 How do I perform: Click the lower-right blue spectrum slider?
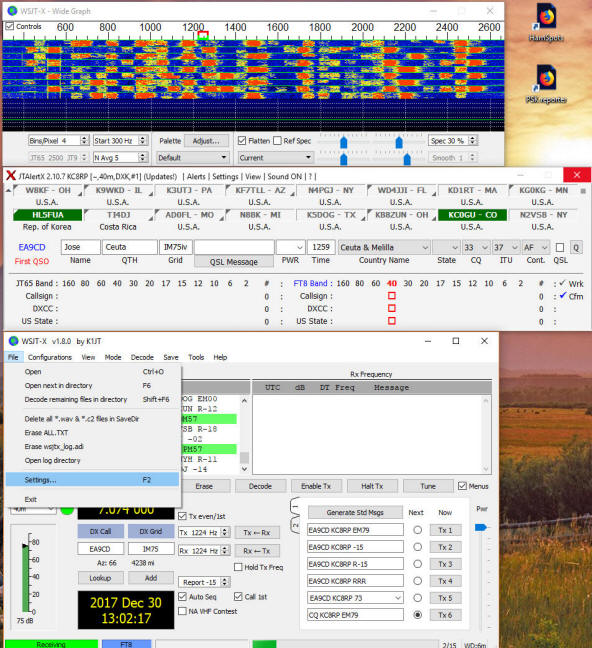click(407, 159)
